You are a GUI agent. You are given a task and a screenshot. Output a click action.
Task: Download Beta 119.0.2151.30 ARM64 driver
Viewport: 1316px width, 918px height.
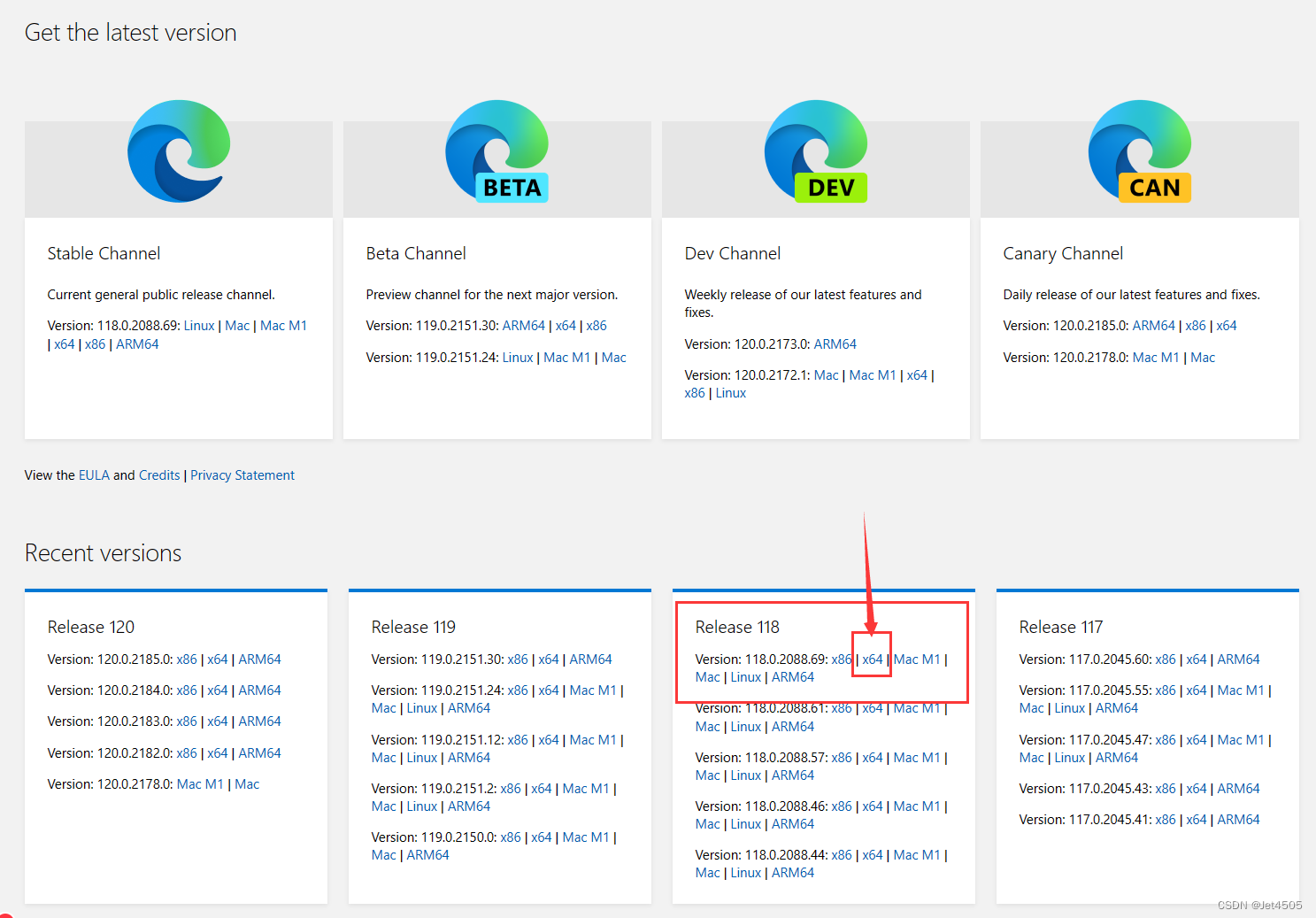tap(524, 326)
